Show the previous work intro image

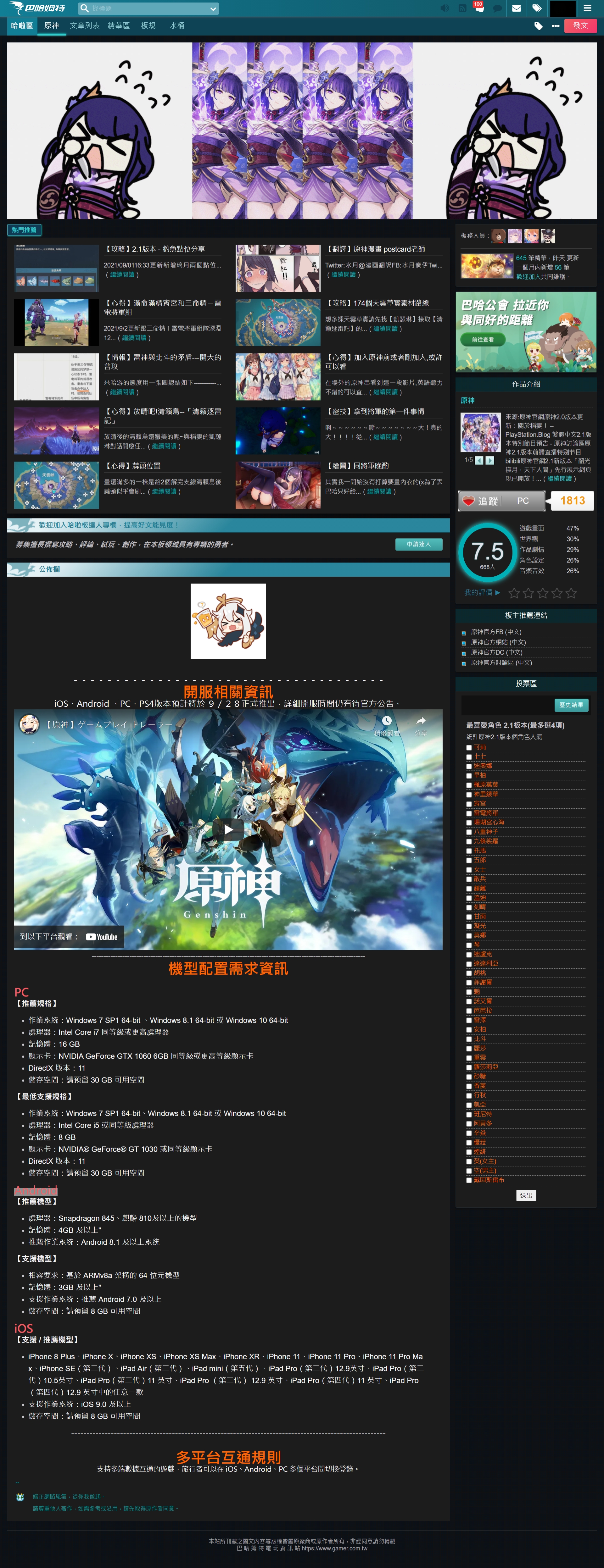coord(479,460)
